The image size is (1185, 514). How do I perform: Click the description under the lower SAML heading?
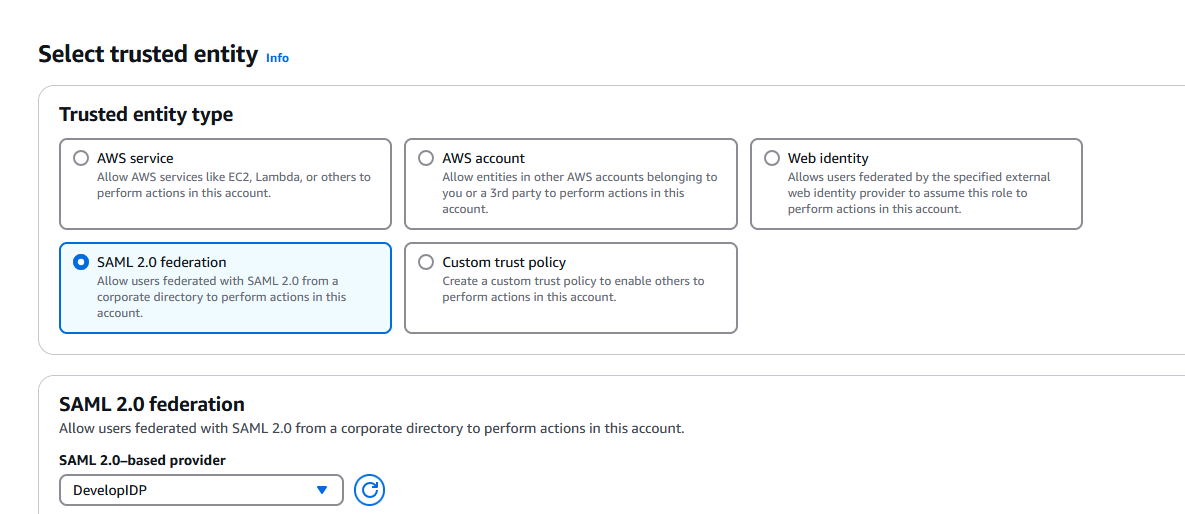click(x=371, y=428)
